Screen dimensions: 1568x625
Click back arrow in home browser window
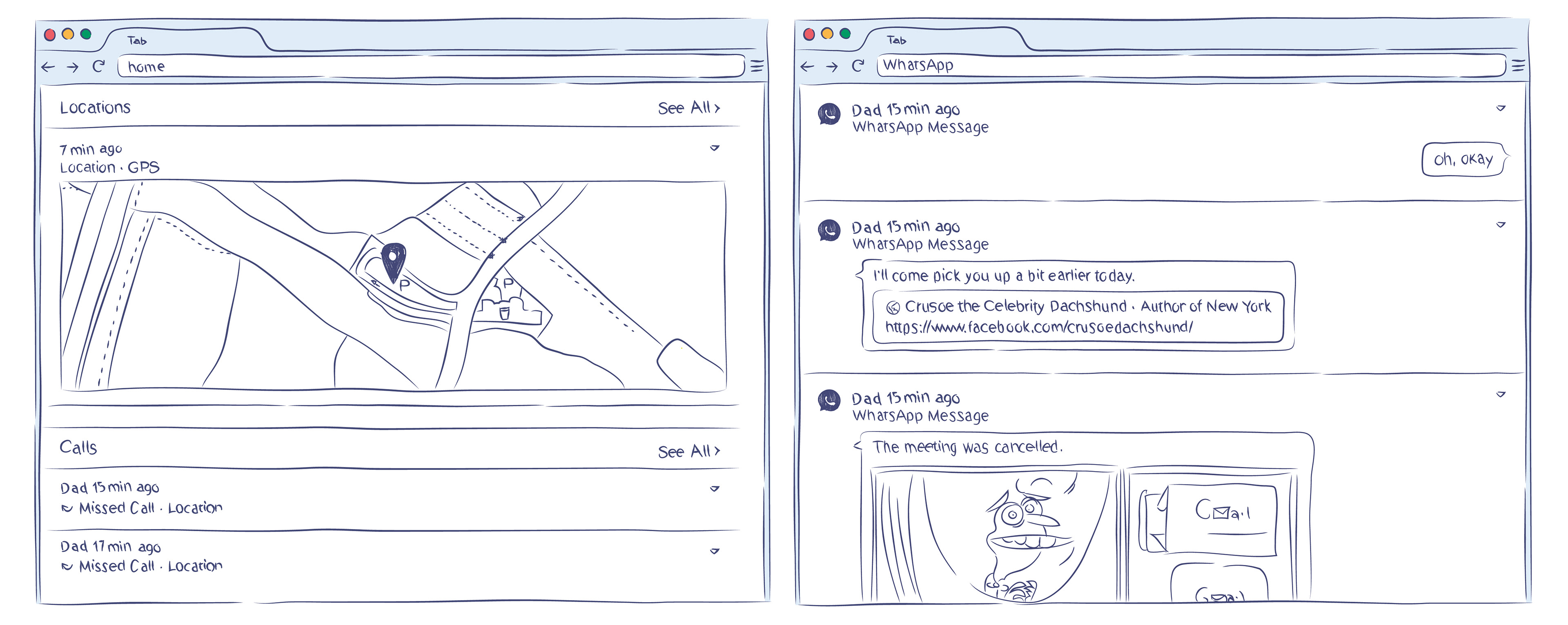point(48,67)
